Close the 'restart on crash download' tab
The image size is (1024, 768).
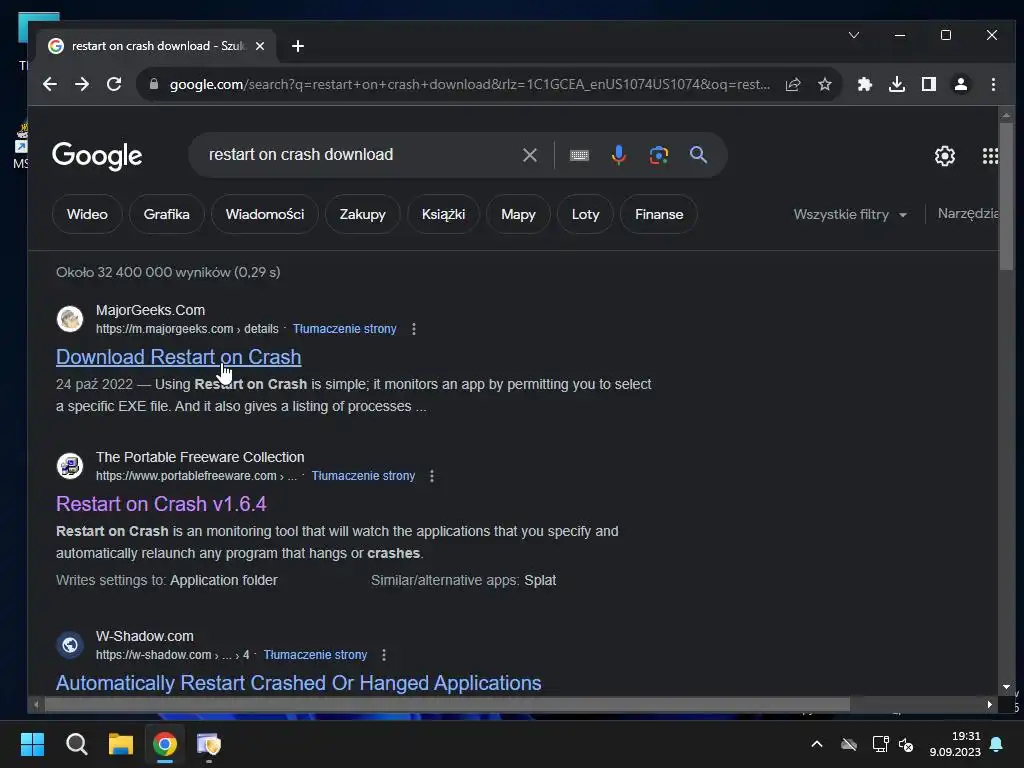pos(260,46)
